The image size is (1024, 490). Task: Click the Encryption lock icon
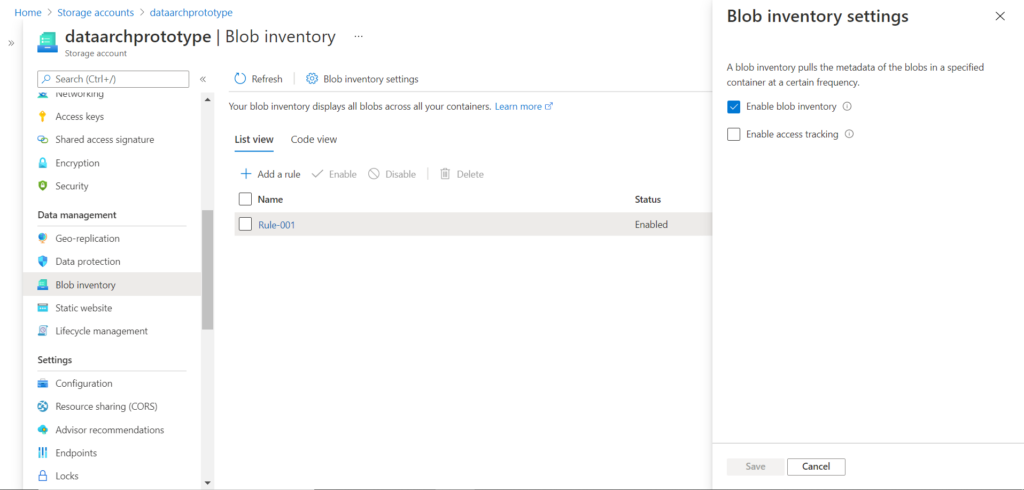click(x=43, y=163)
